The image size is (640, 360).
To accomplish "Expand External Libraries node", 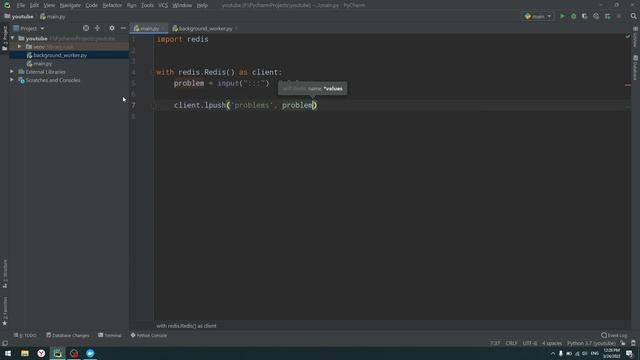I will (x=12, y=72).
